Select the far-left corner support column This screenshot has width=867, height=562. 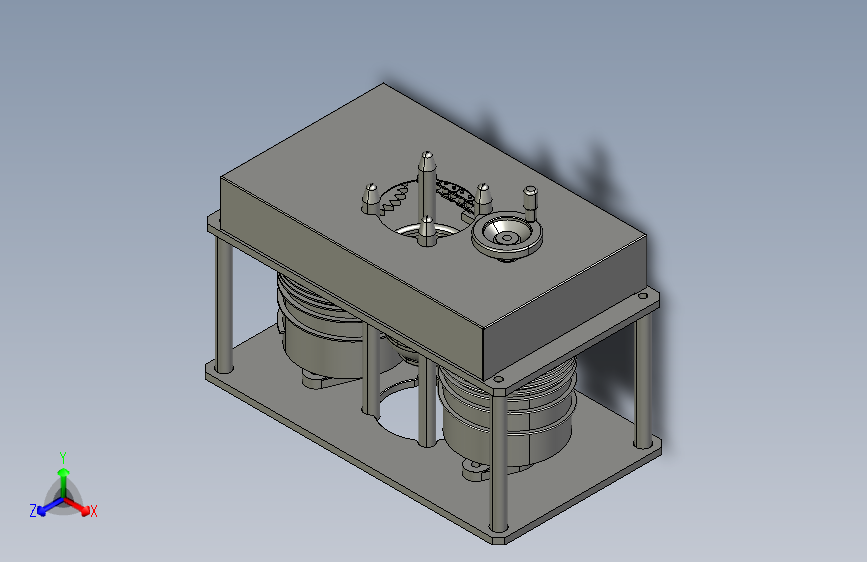(x=224, y=304)
